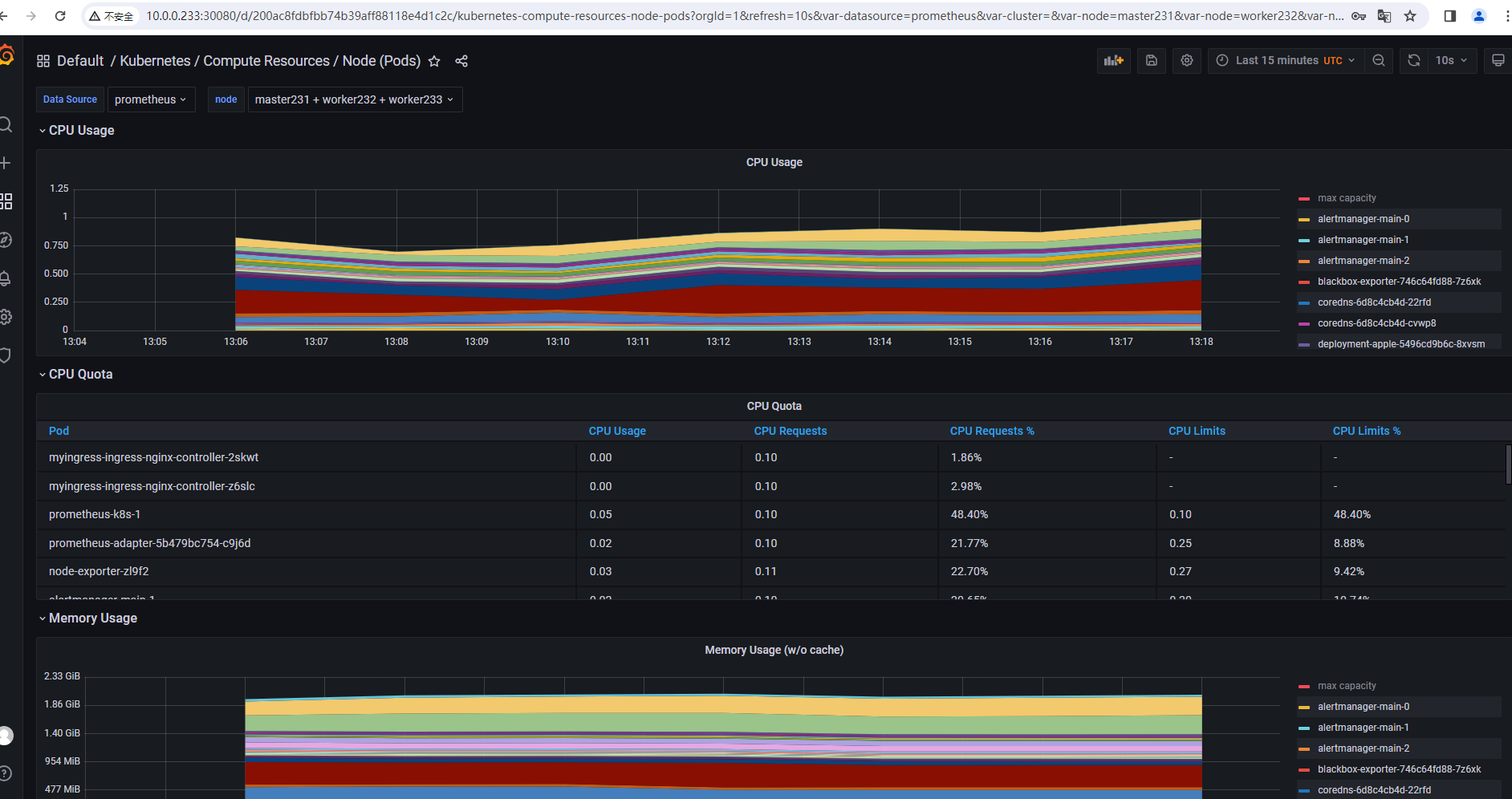Click the zoom out time range icon
This screenshot has height=799, width=1512.
[1379, 60]
